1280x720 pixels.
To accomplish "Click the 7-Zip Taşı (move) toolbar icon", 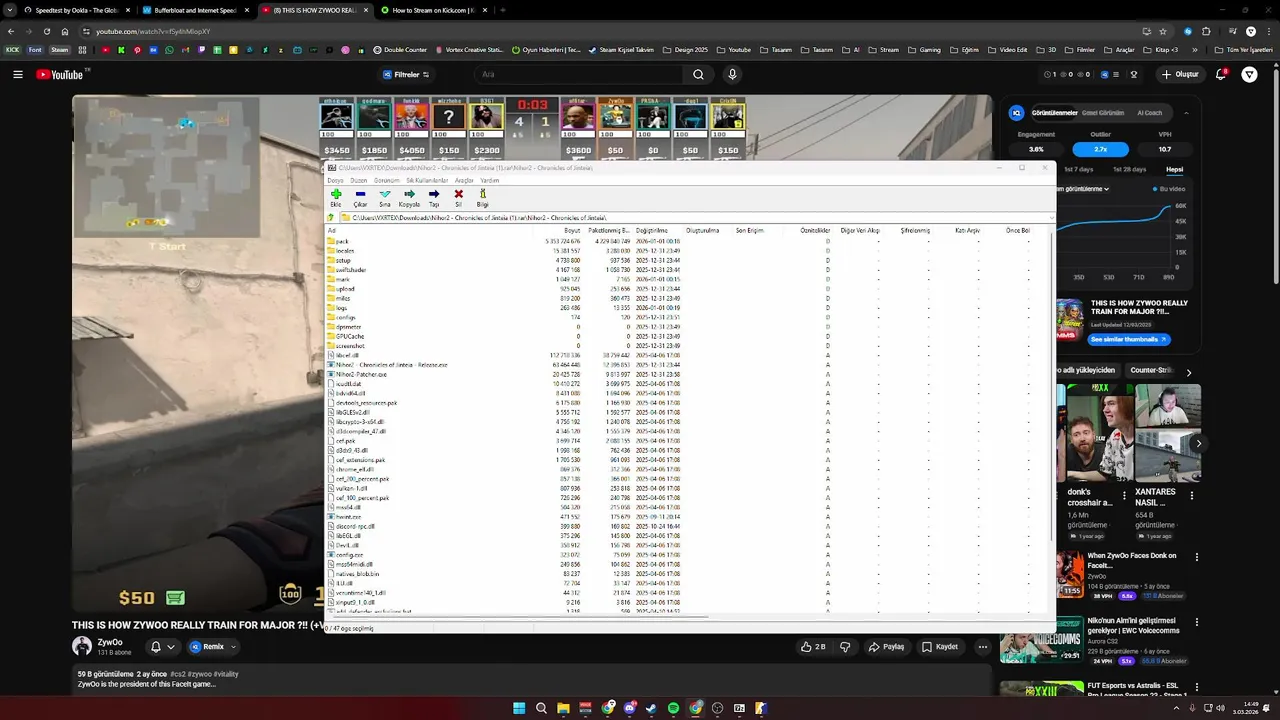I will tap(434, 194).
